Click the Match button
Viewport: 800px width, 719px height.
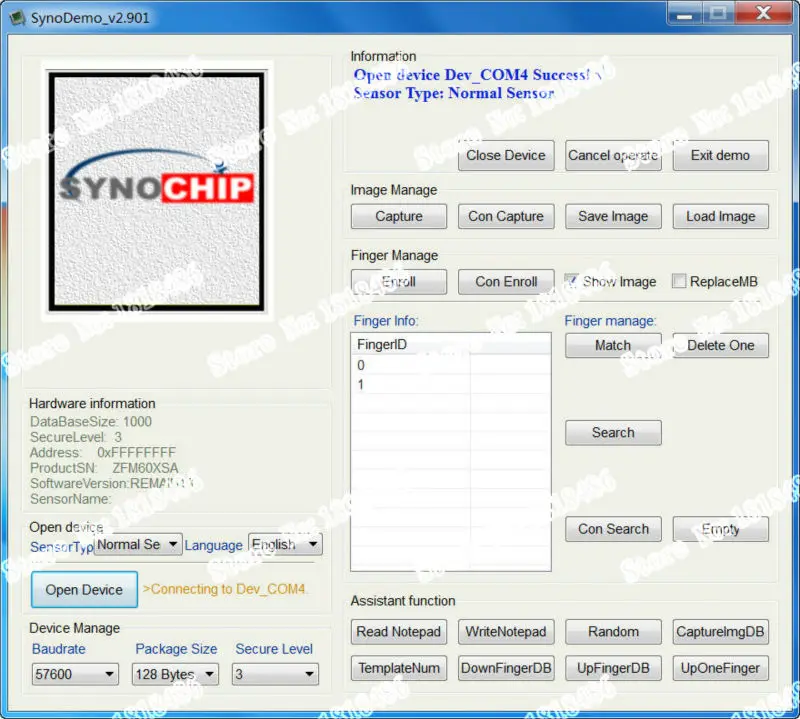pos(613,345)
